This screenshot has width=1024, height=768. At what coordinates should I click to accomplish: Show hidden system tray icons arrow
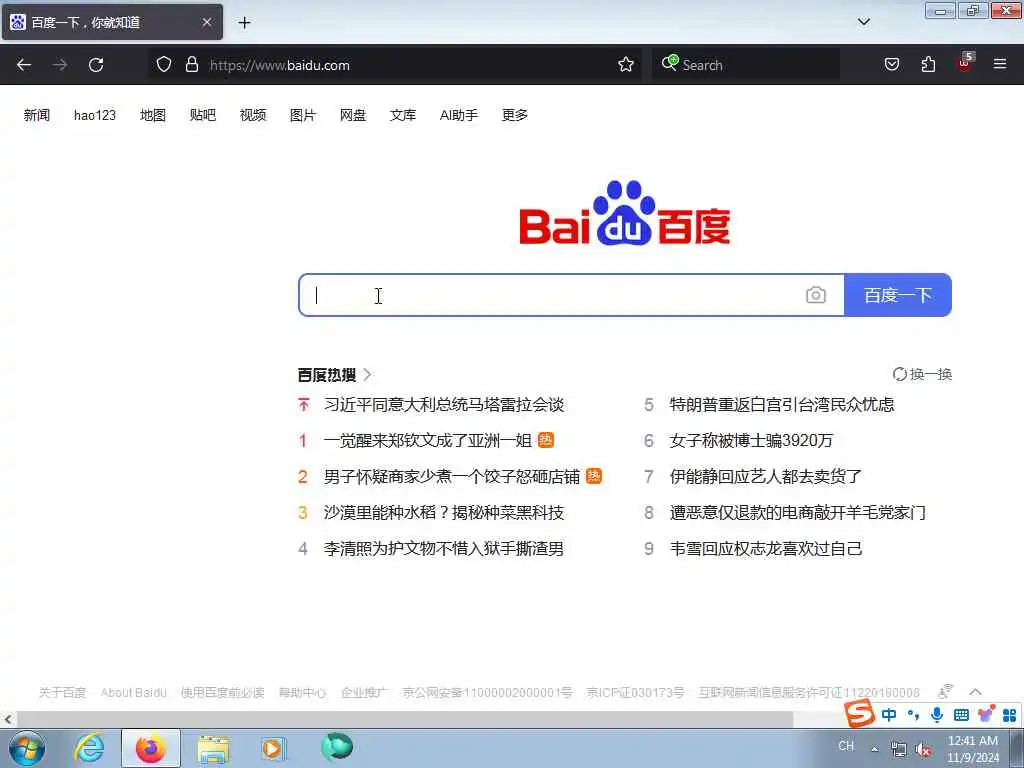click(874, 749)
